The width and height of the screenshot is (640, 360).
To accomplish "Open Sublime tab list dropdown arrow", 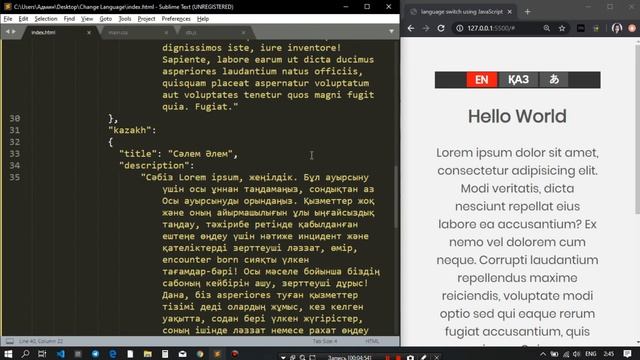I will pyautogui.click(x=391, y=31).
